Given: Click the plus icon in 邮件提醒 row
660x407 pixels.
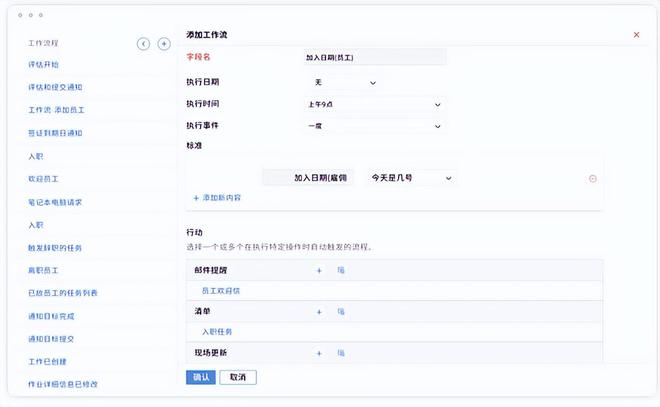Looking at the screenshot, I should pos(319,271).
